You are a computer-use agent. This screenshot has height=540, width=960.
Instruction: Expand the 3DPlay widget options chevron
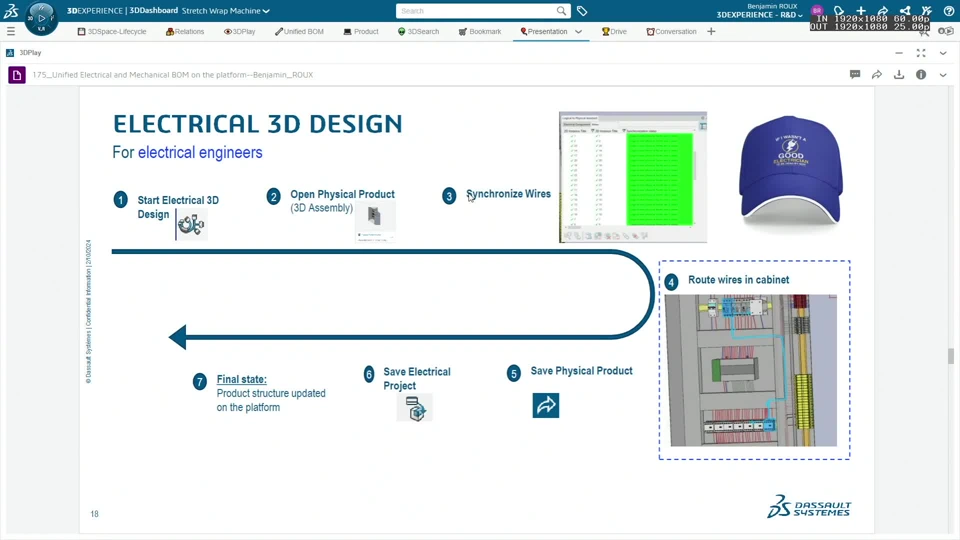tap(943, 53)
